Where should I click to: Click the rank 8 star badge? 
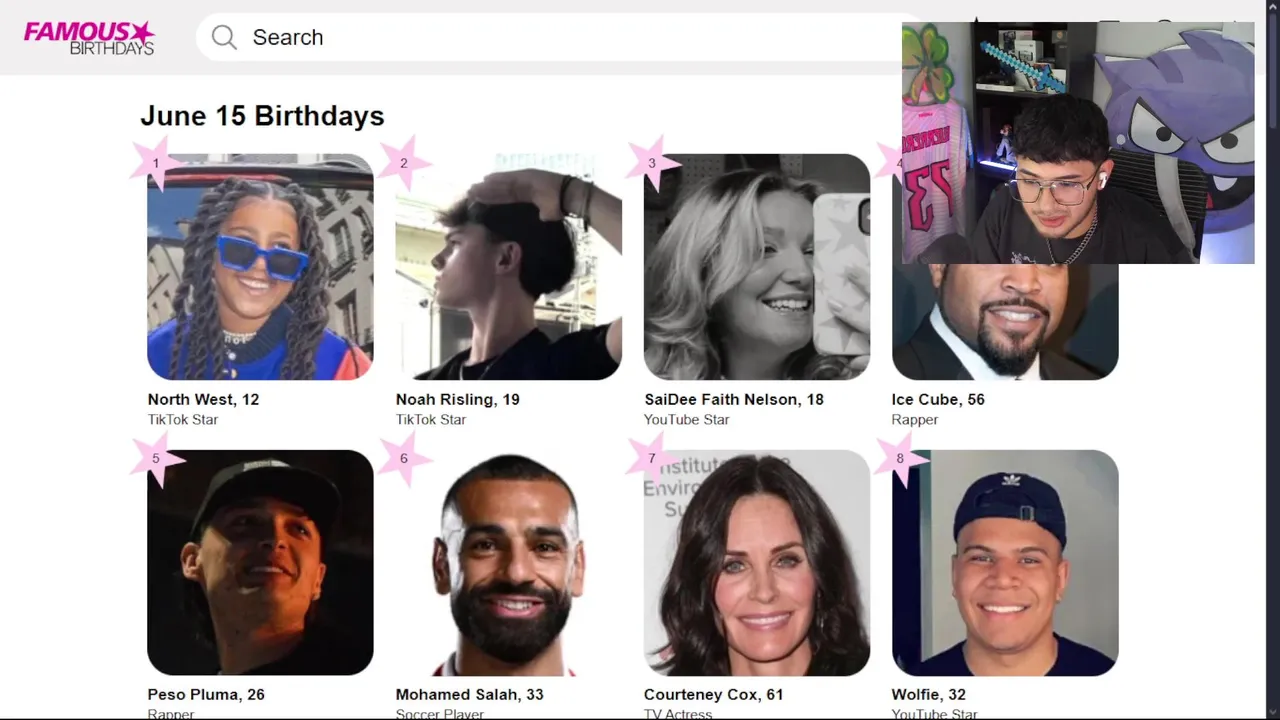coord(900,459)
